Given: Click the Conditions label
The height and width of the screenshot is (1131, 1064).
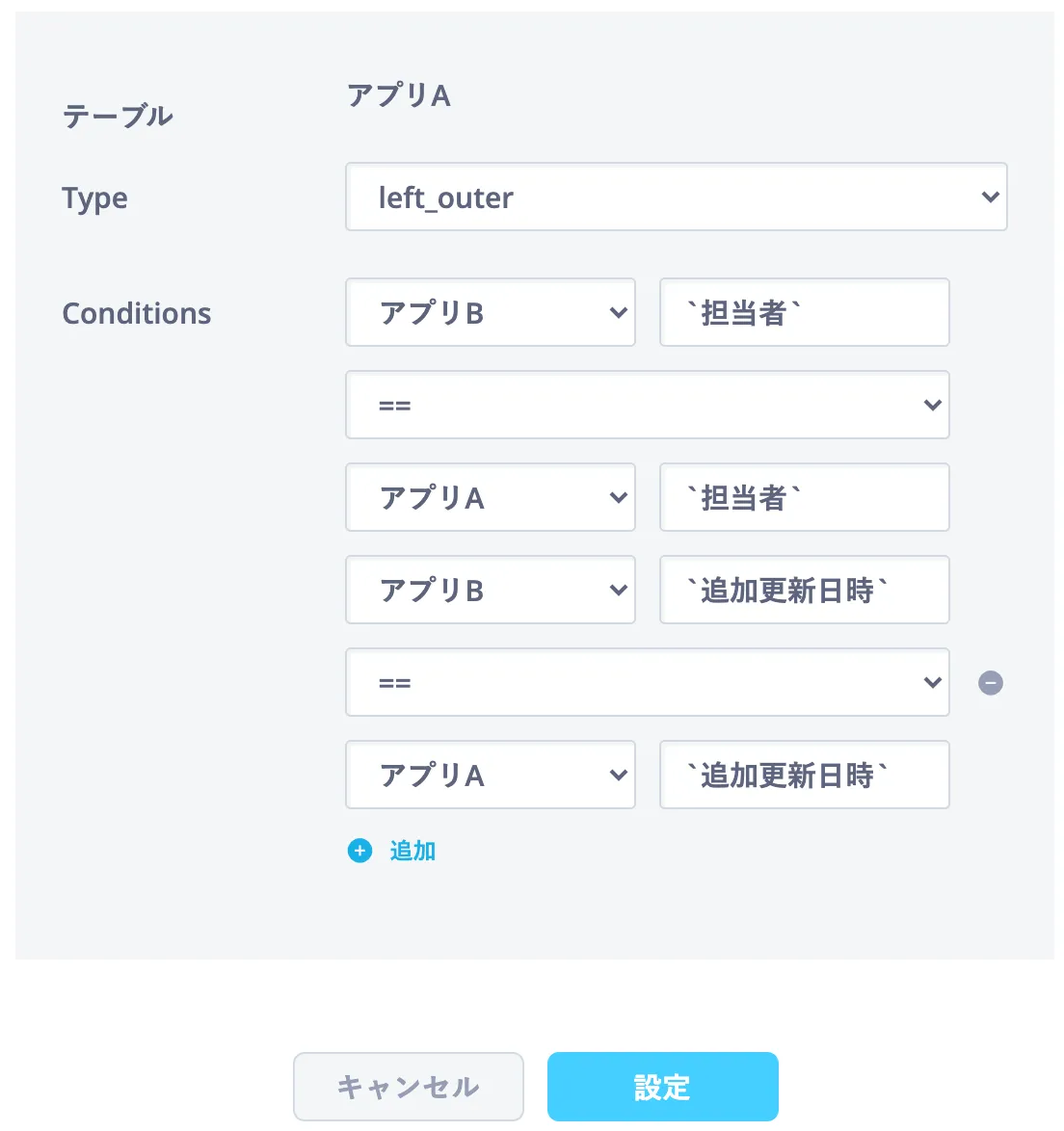Looking at the screenshot, I should point(137,313).
